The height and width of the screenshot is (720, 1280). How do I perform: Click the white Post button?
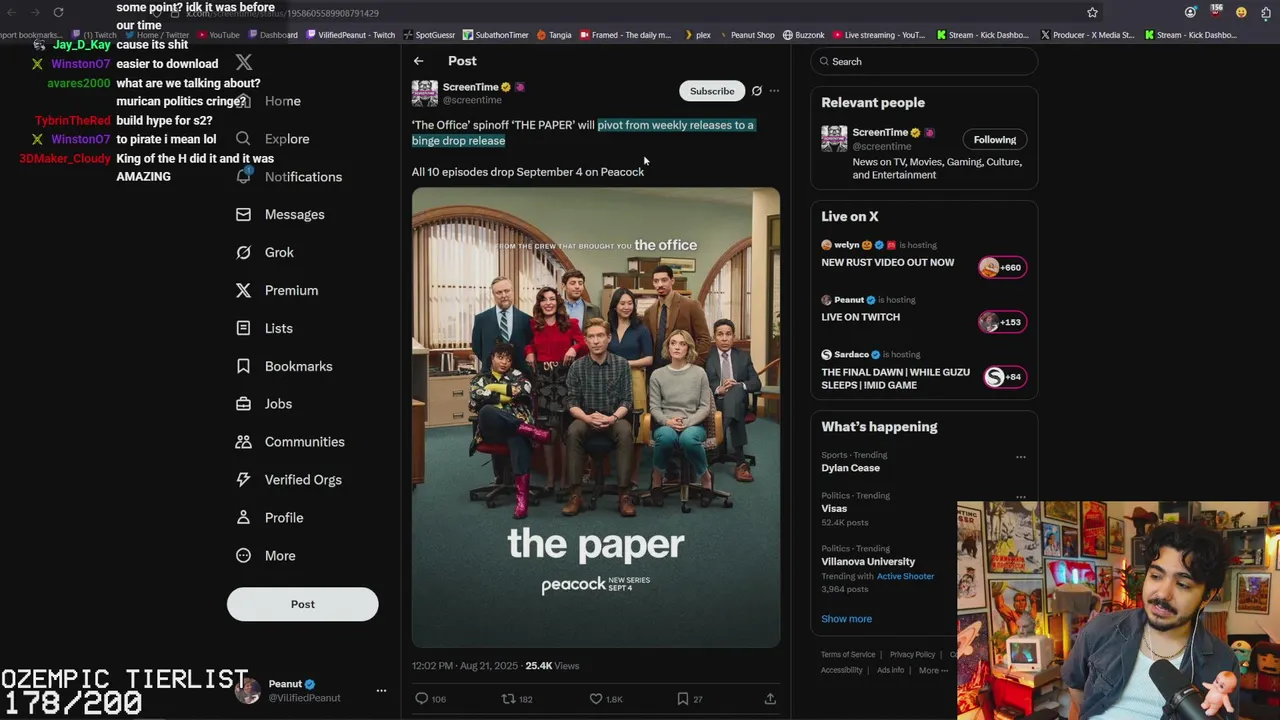[x=303, y=604]
